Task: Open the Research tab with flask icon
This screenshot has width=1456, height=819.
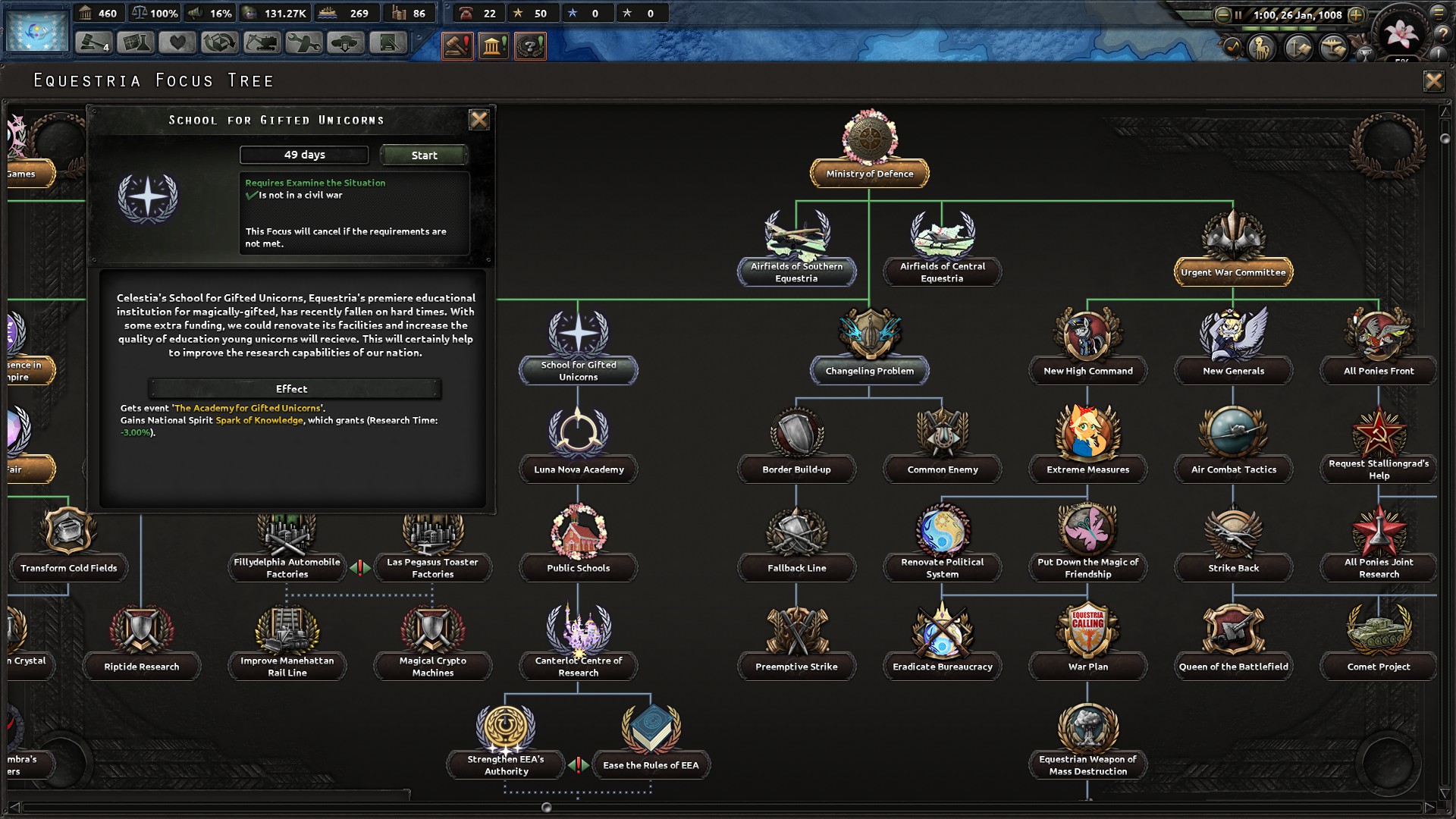Action: [x=135, y=42]
